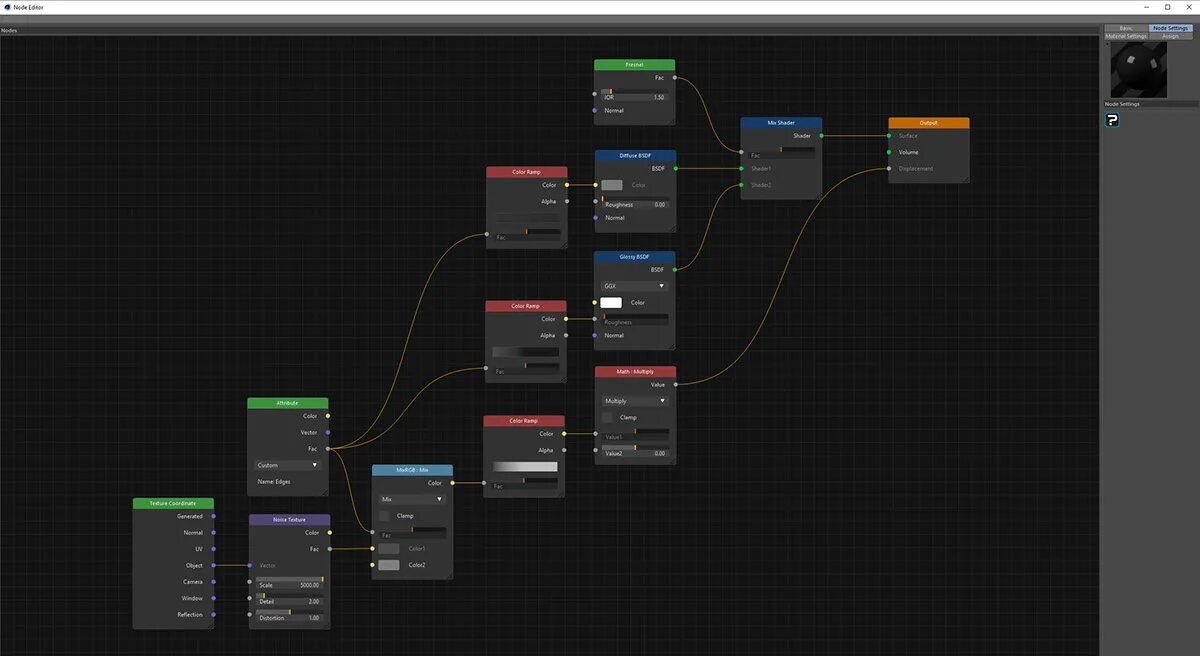Click the Assign button
Image resolution: width=1200 pixels, height=656 pixels.
1171,34
